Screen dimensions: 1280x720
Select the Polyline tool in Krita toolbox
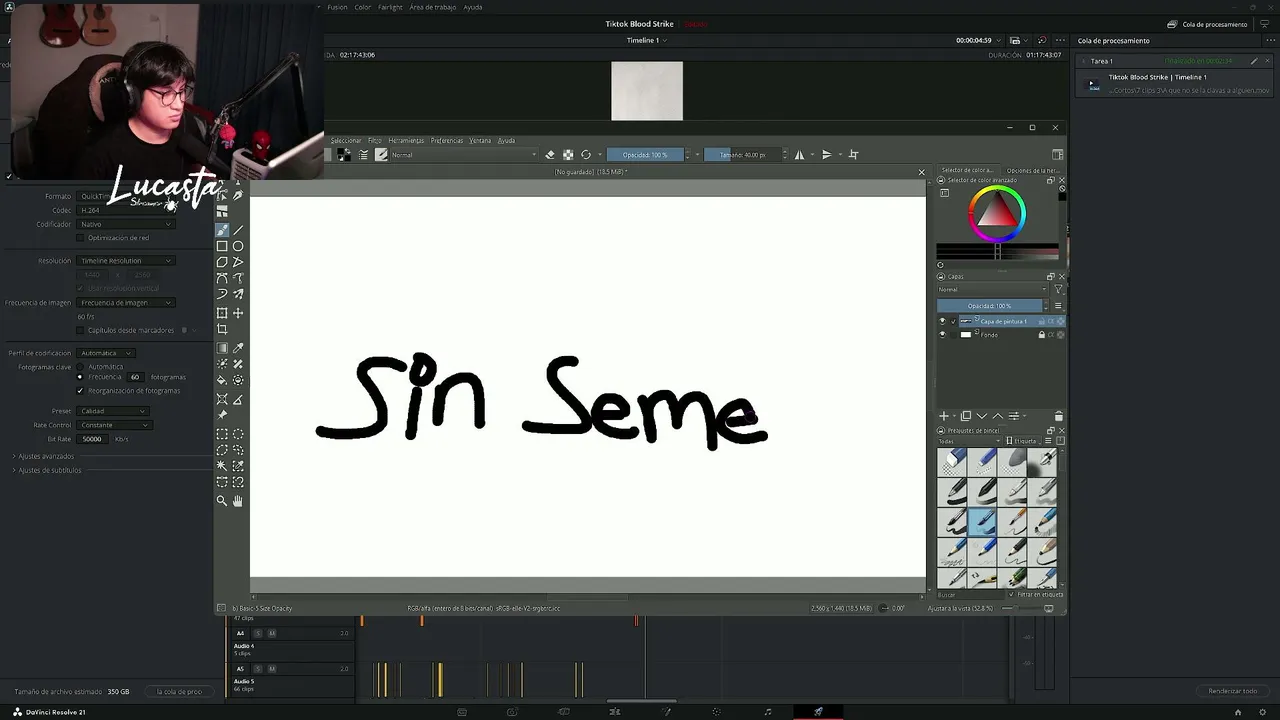coord(238,262)
